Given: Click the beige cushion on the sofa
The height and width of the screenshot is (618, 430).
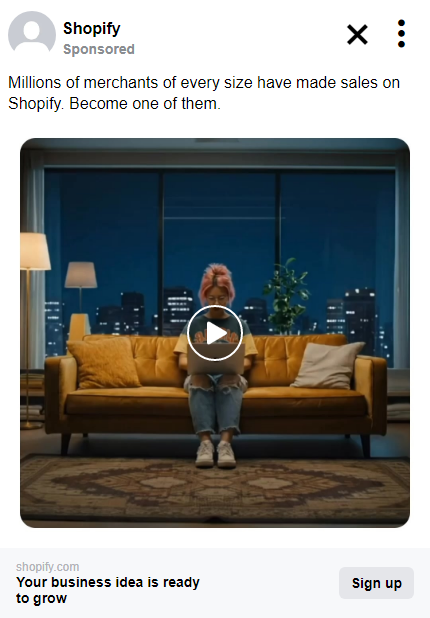Looking at the screenshot, I should (x=326, y=365).
